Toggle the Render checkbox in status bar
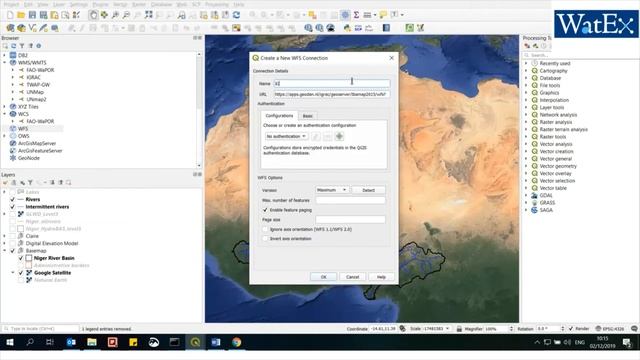 571,329
